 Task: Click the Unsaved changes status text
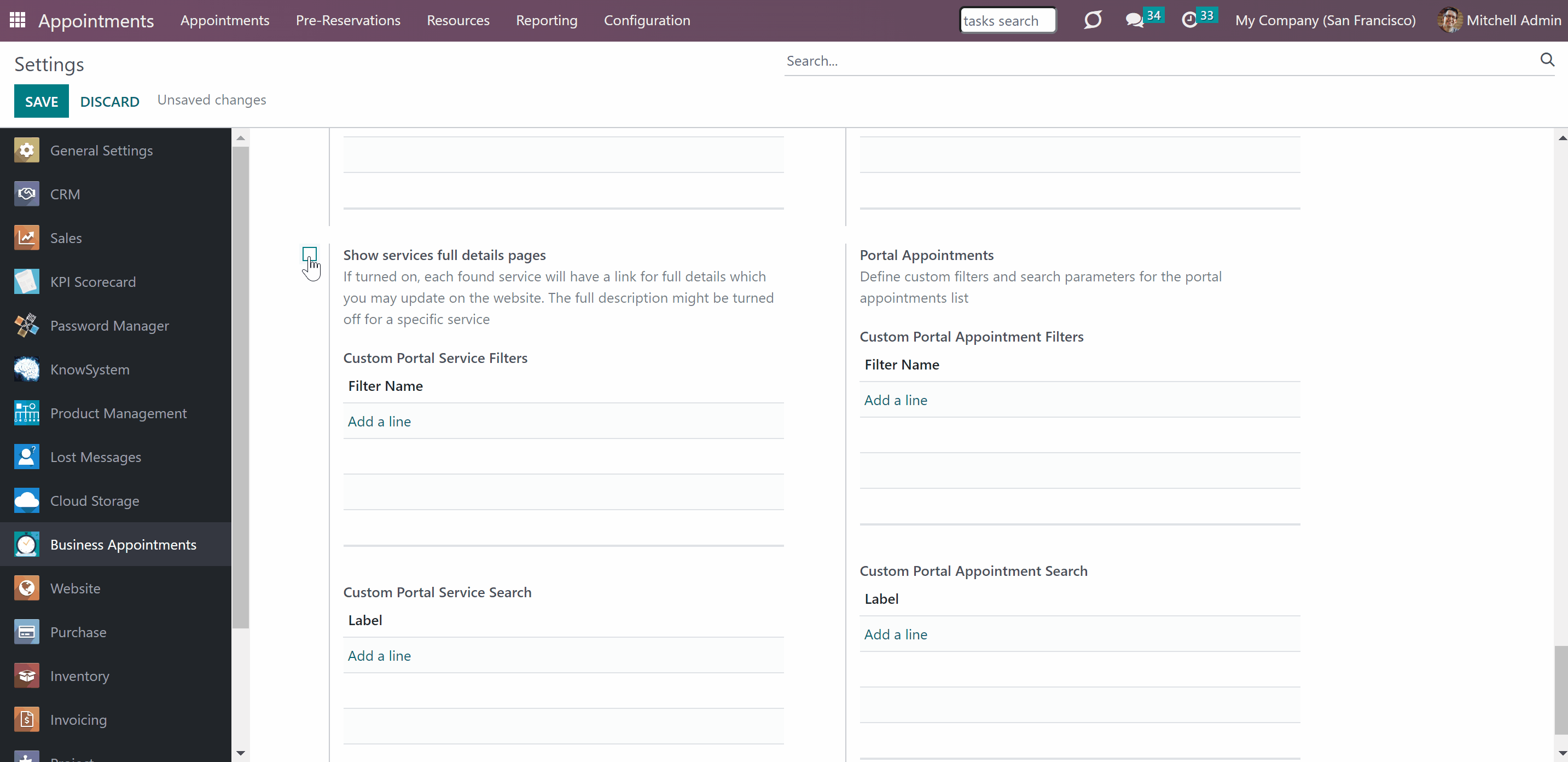[211, 100]
